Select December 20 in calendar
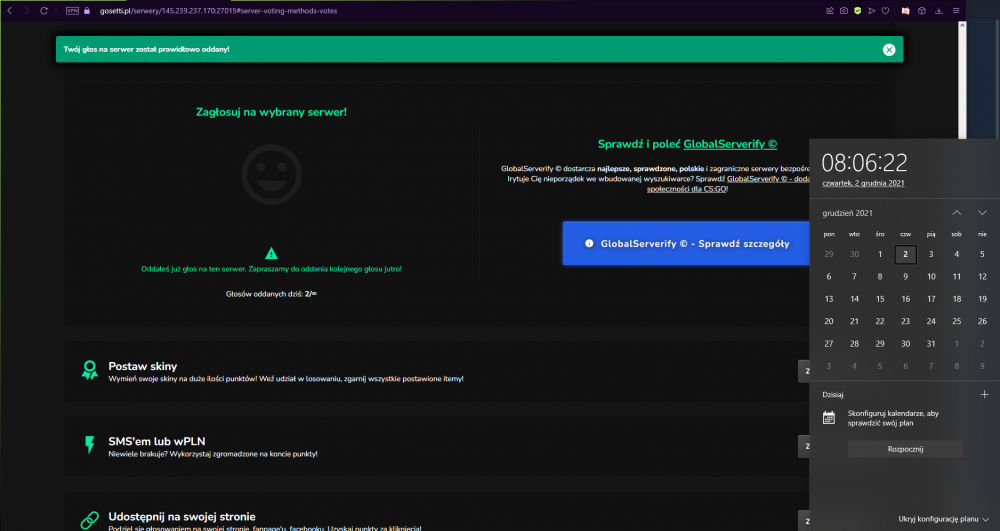1000x531 pixels. [x=829, y=321]
